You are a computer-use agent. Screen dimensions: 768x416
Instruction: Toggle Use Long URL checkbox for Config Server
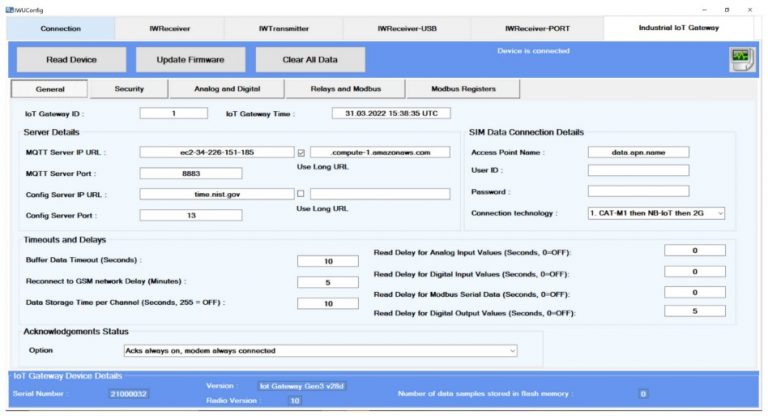point(301,194)
